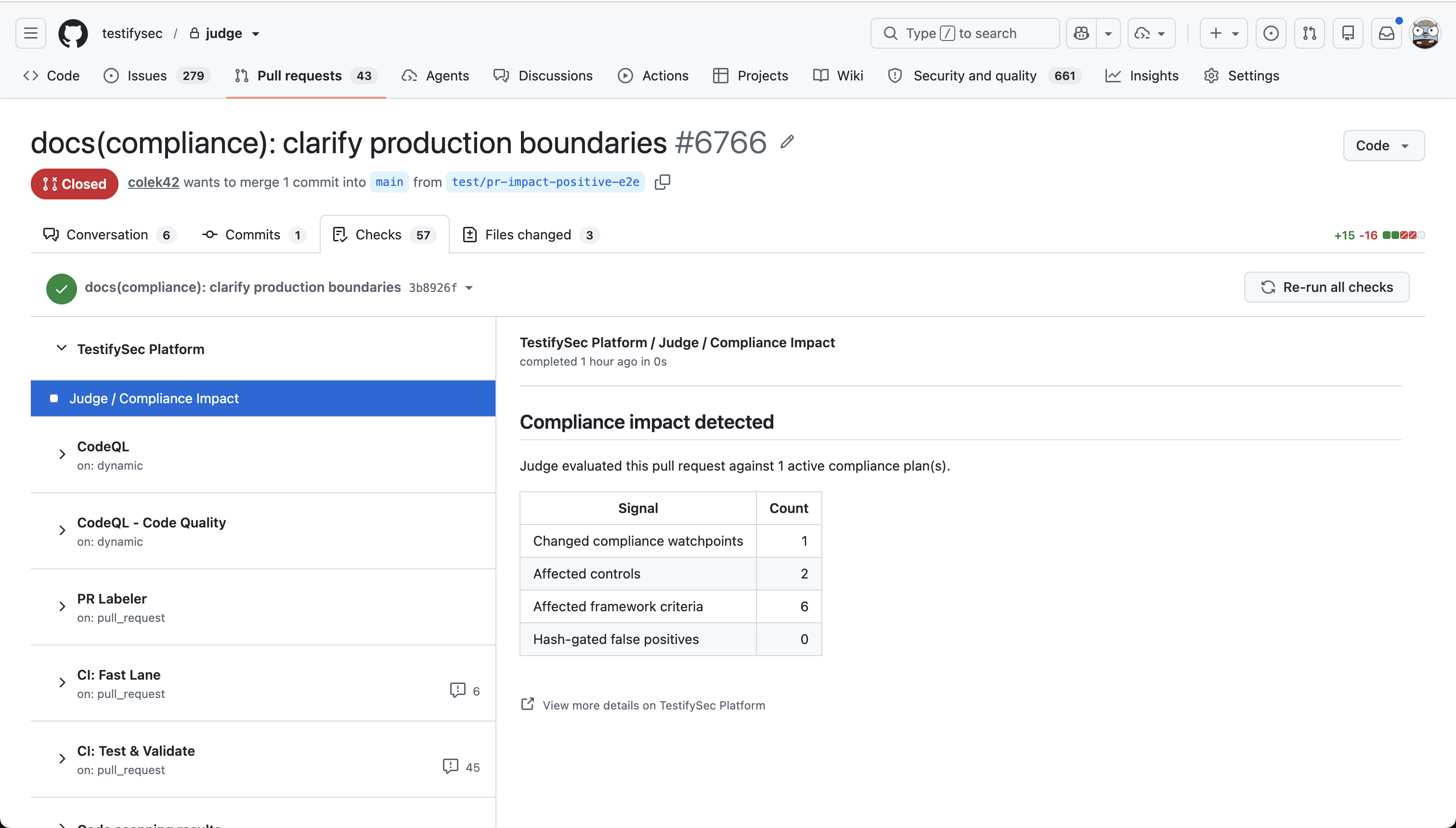Open Security and quality tab
The height and width of the screenshot is (828, 1456).
(x=984, y=76)
